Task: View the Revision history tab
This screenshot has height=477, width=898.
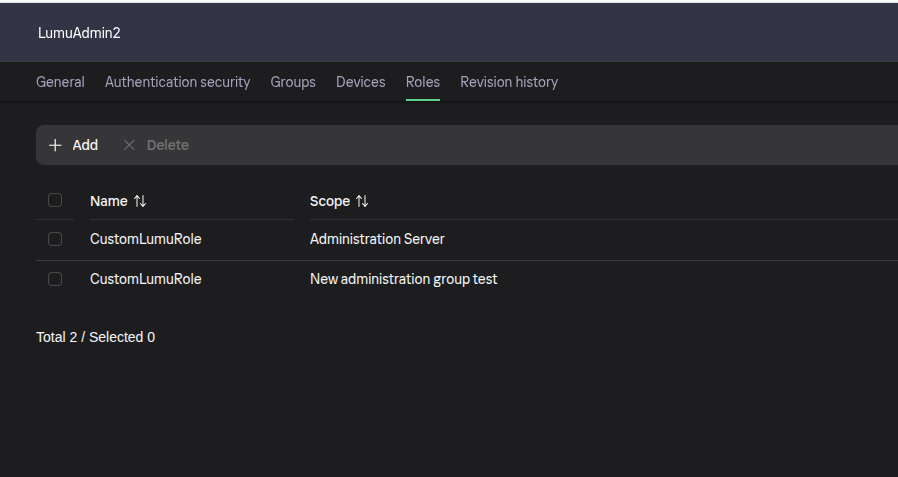Action: click(509, 82)
